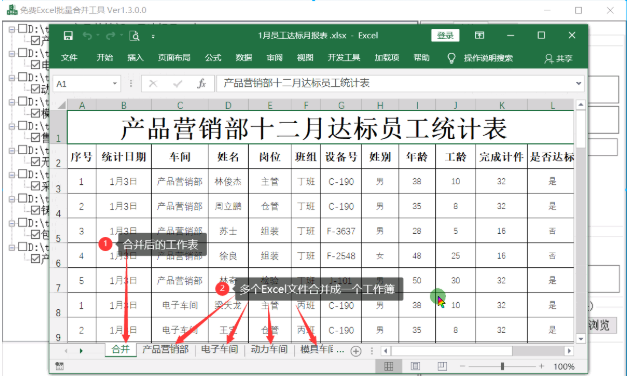Screen dimensions: 629x376
Task: Click the Save icon in Excel title bar
Action: [68, 36]
